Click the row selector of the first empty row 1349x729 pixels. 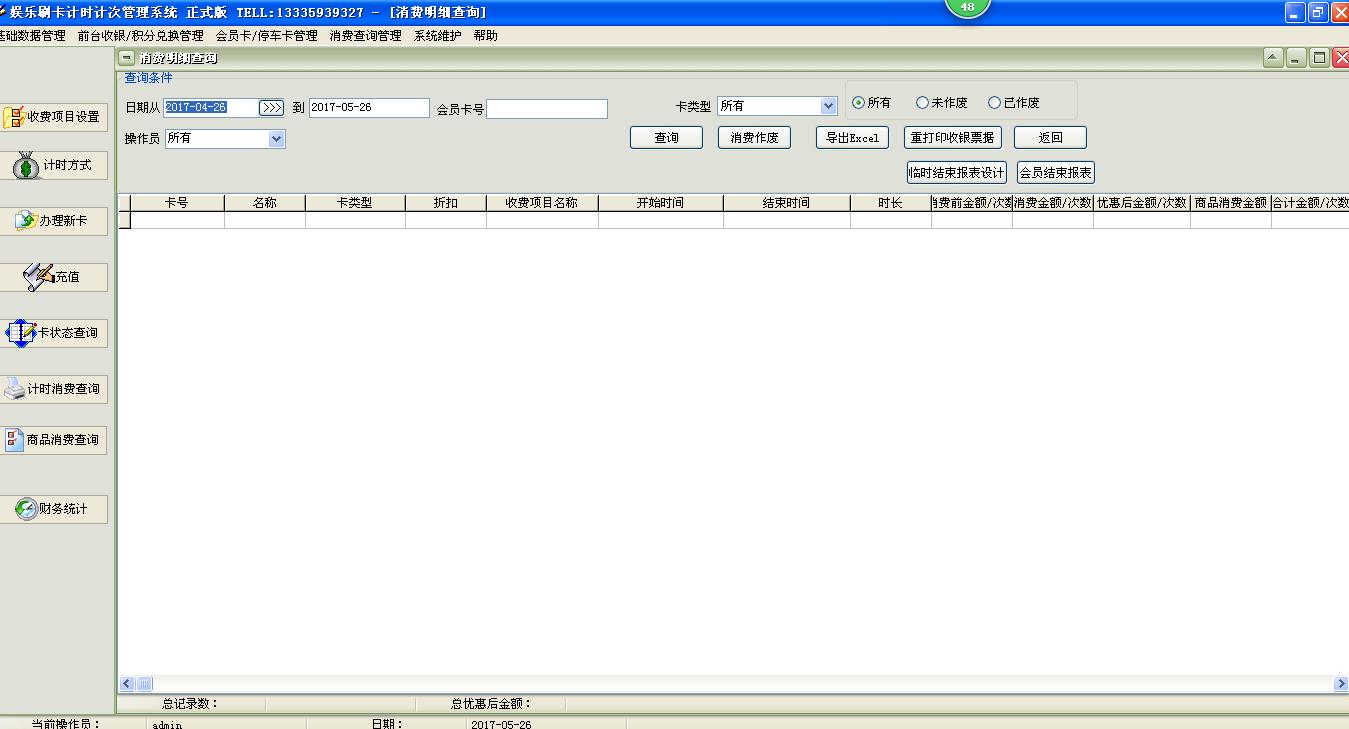pos(125,220)
